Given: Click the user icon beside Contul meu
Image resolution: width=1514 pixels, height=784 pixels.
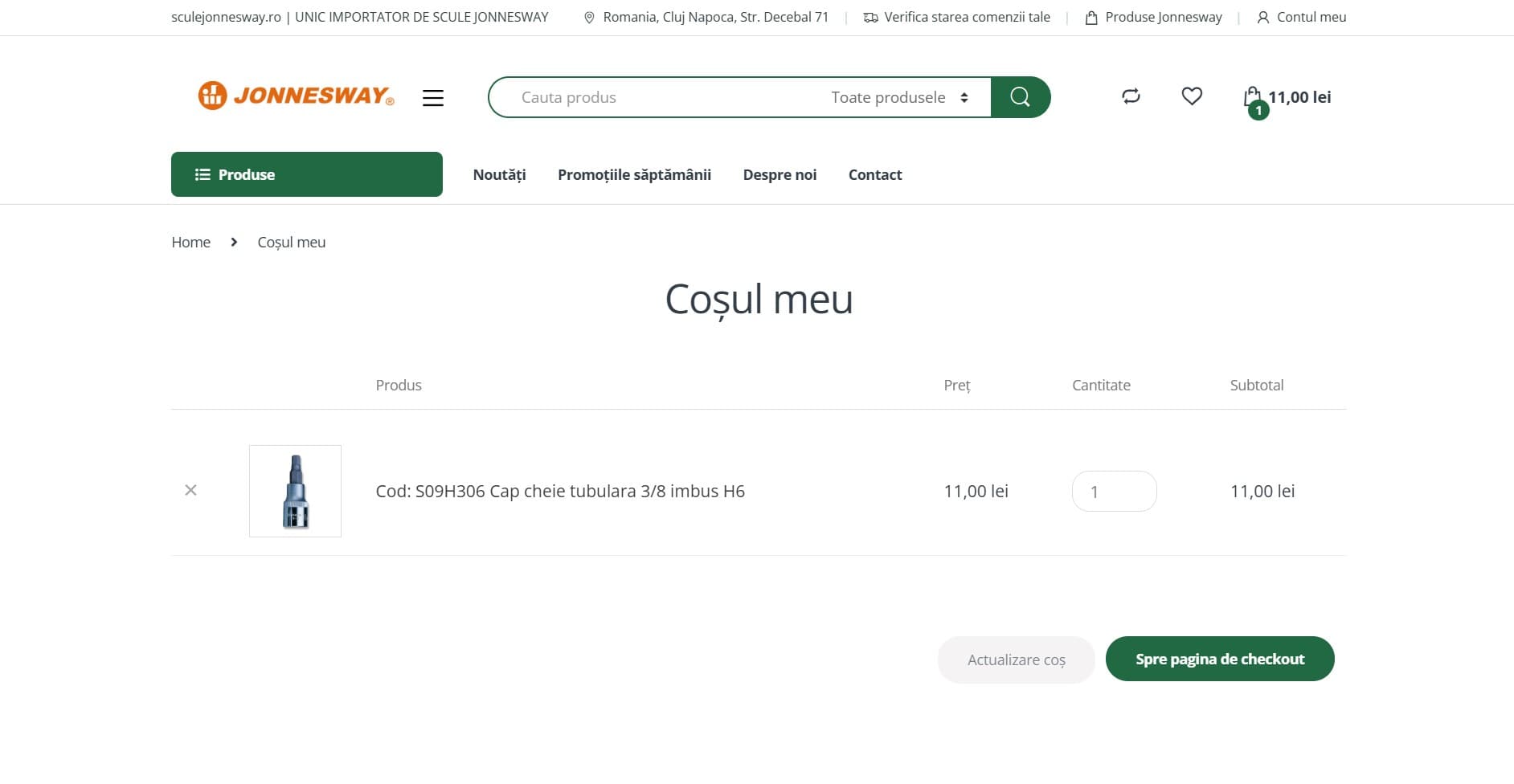Looking at the screenshot, I should pyautogui.click(x=1263, y=18).
